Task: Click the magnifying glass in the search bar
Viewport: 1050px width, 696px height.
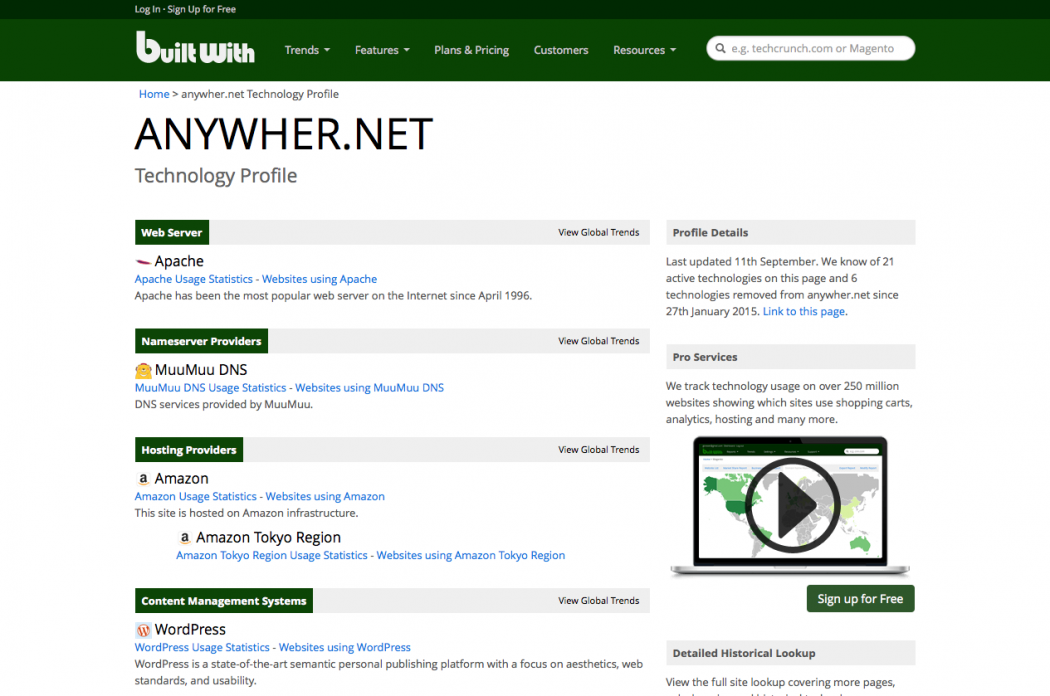Action: pyautogui.click(x=720, y=47)
